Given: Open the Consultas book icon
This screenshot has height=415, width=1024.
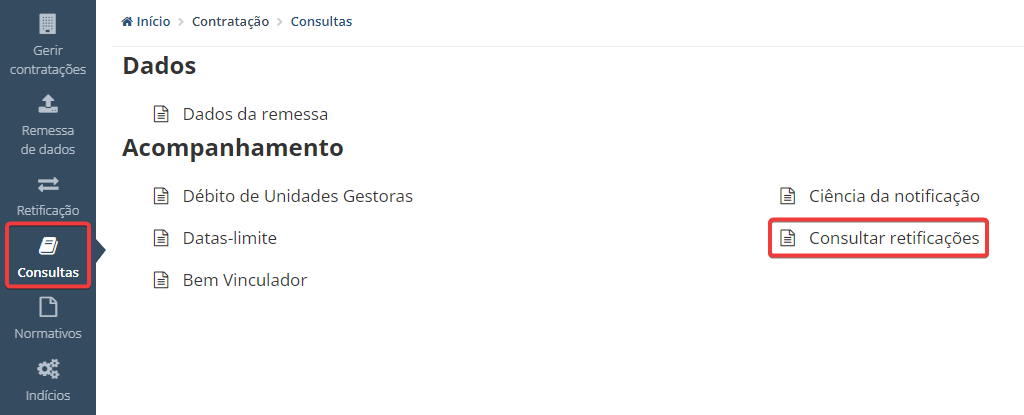Looking at the screenshot, I should point(48,246).
